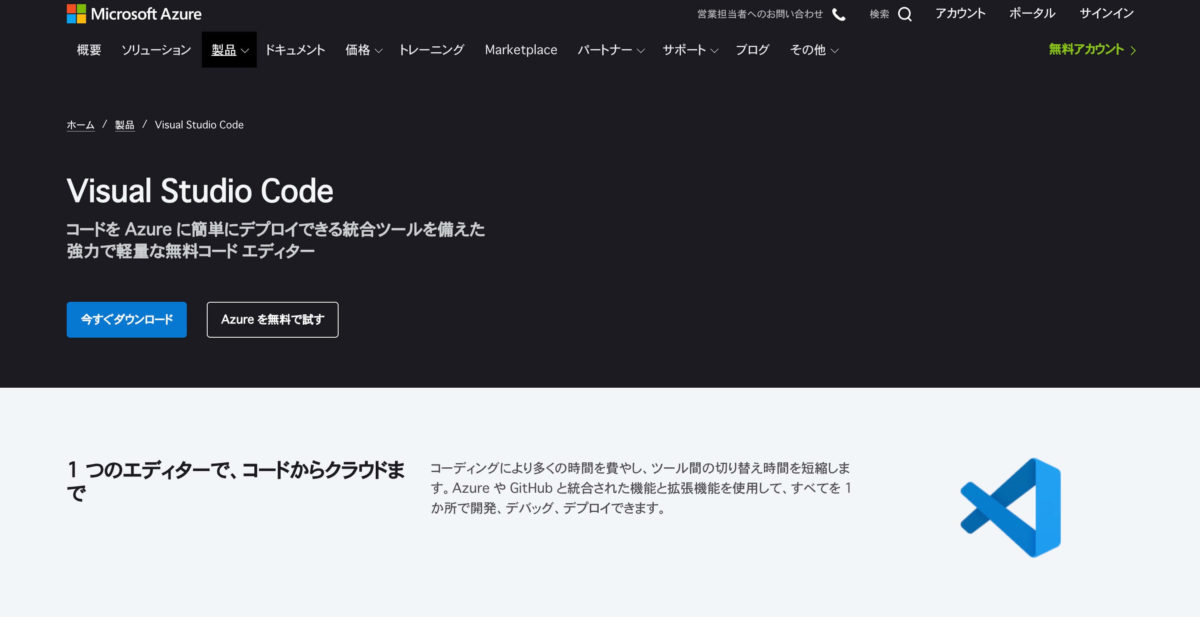Screen dimensions: 1200x617
Task: Click the Microsoft Azure logo
Action: point(134,14)
